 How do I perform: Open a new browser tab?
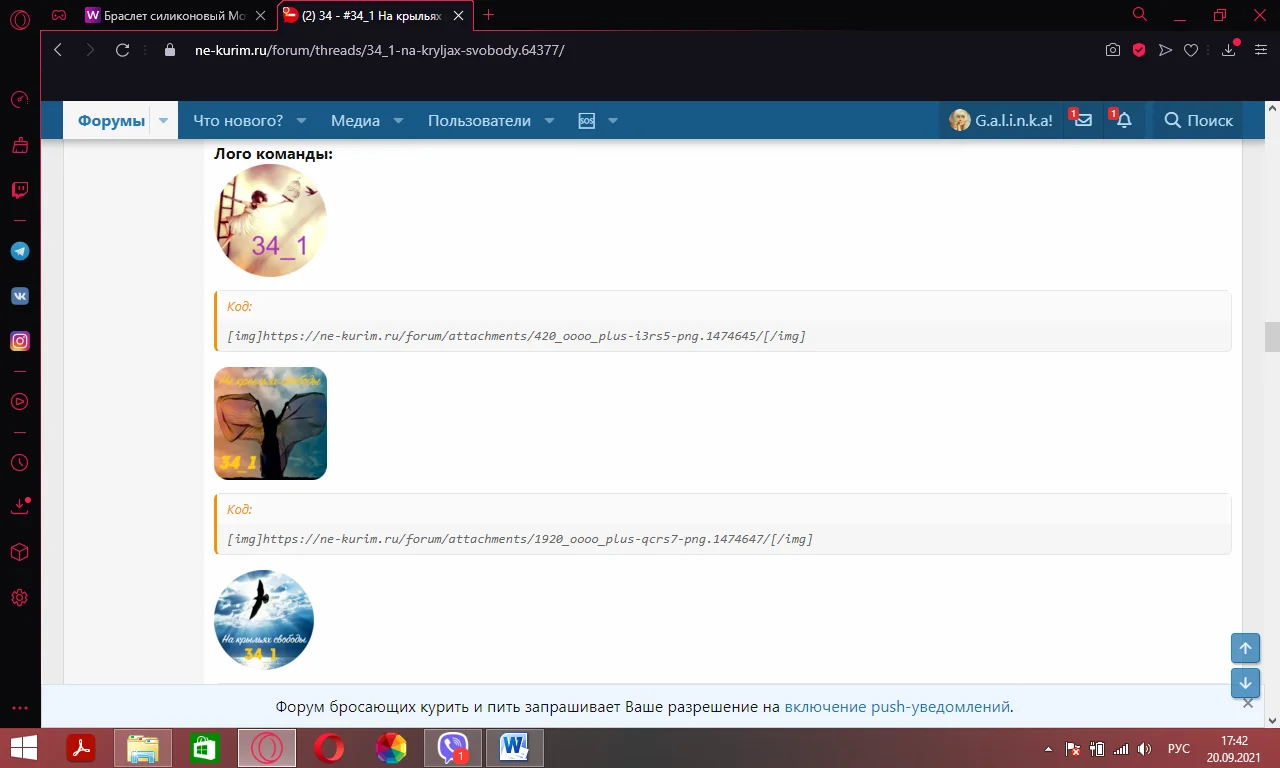pyautogui.click(x=489, y=15)
